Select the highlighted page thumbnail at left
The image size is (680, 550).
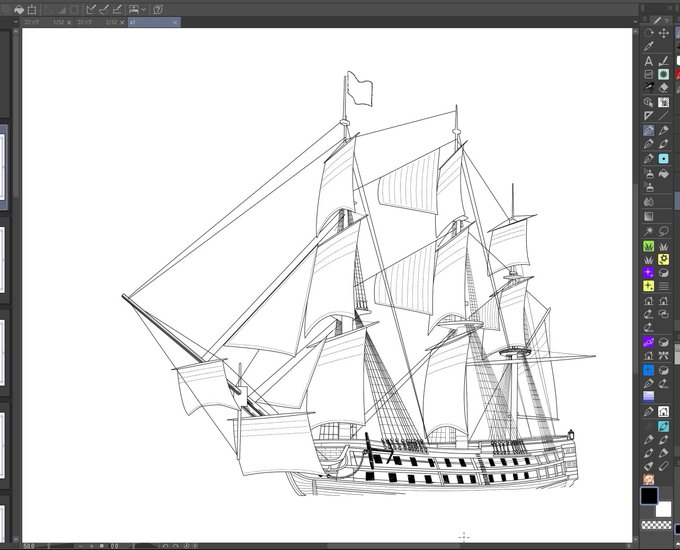click(x=3, y=167)
